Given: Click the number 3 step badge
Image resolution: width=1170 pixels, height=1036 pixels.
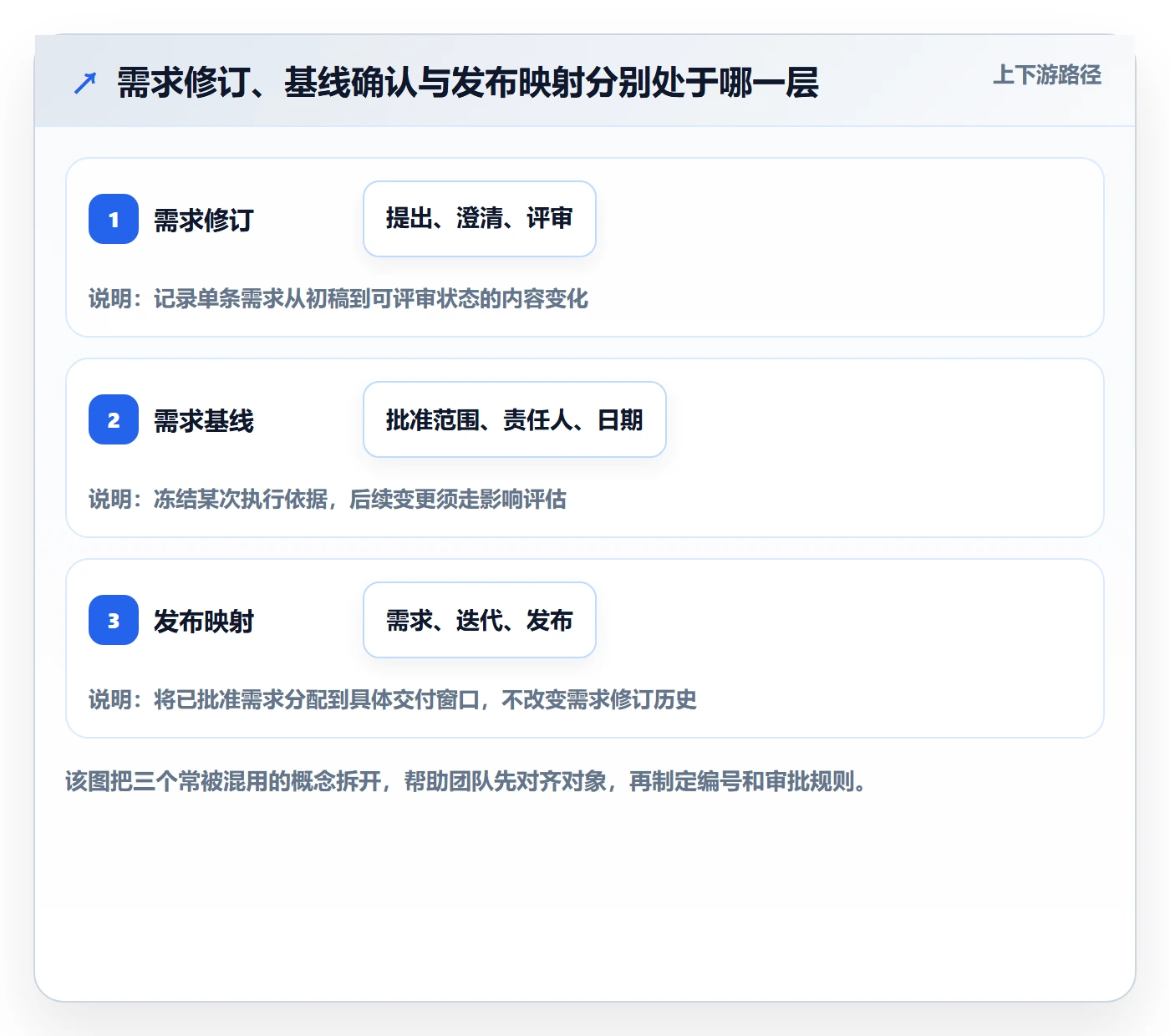Looking at the screenshot, I should coord(114,620).
